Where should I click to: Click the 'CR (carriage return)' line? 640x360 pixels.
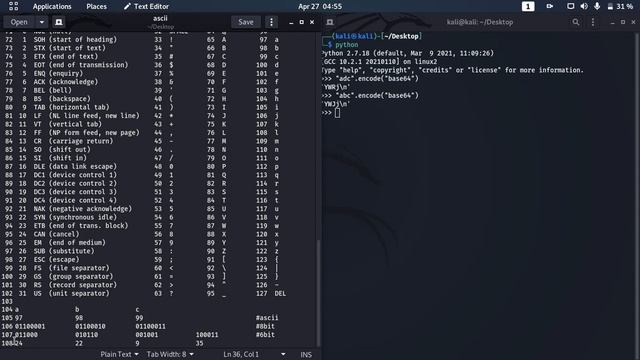73,141
